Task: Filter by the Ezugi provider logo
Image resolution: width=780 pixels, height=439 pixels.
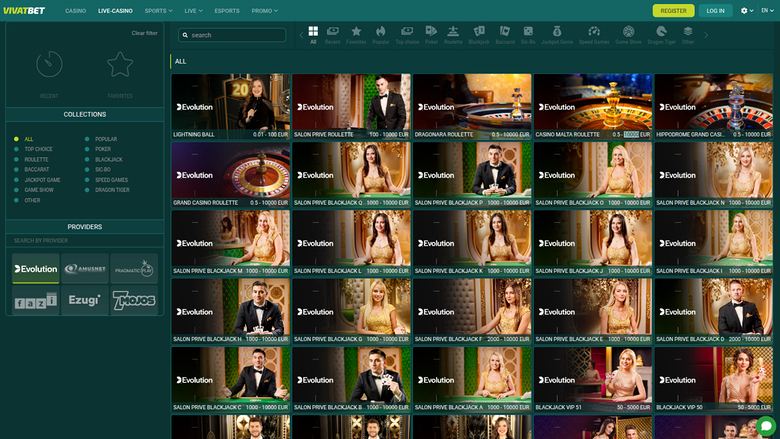Action: (x=84, y=300)
